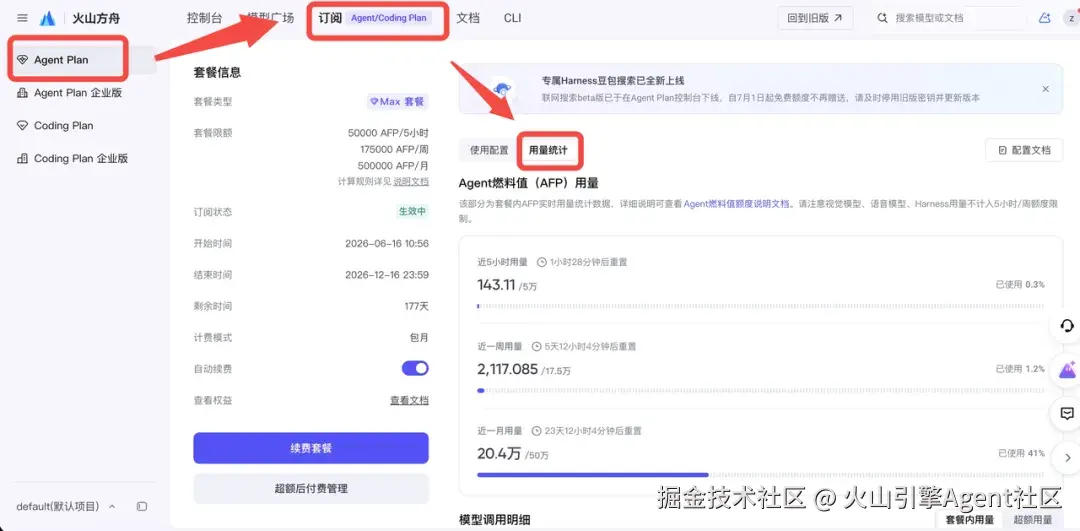Switch to 使用配置 tab
1080x531 pixels.
coord(489,150)
